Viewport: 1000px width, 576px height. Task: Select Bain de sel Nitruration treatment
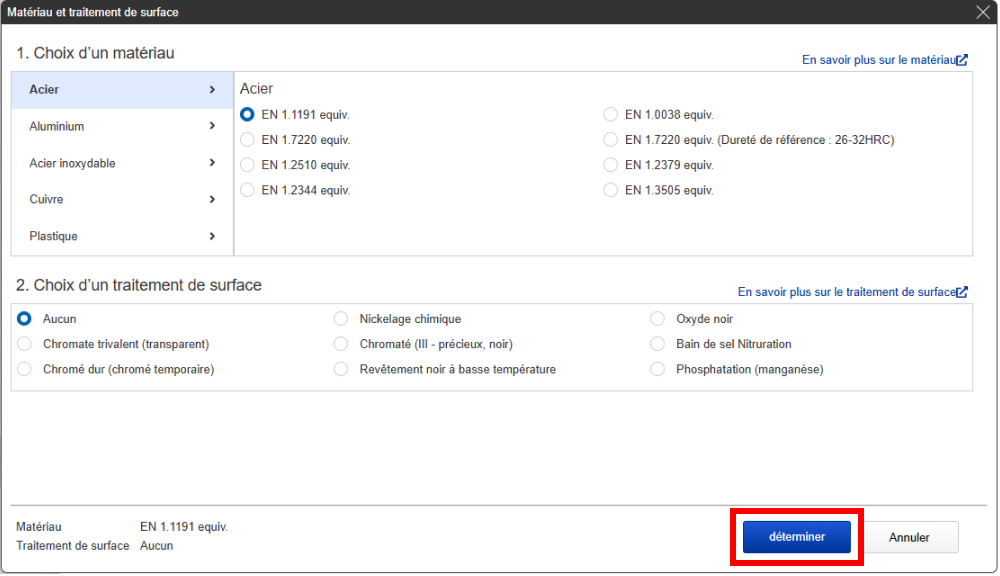(658, 344)
